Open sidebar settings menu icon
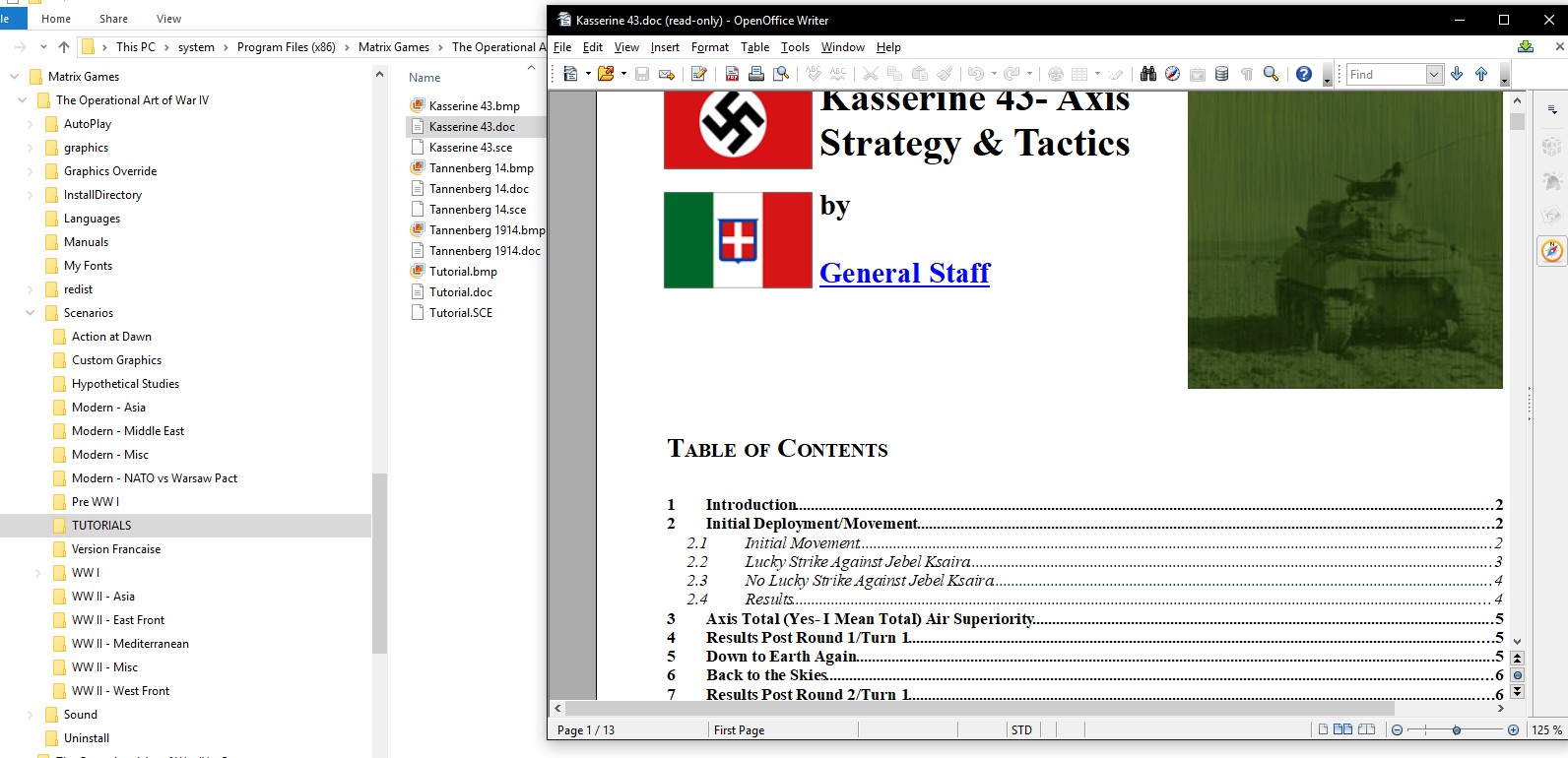Image resolution: width=1568 pixels, height=758 pixels. coord(1552,109)
